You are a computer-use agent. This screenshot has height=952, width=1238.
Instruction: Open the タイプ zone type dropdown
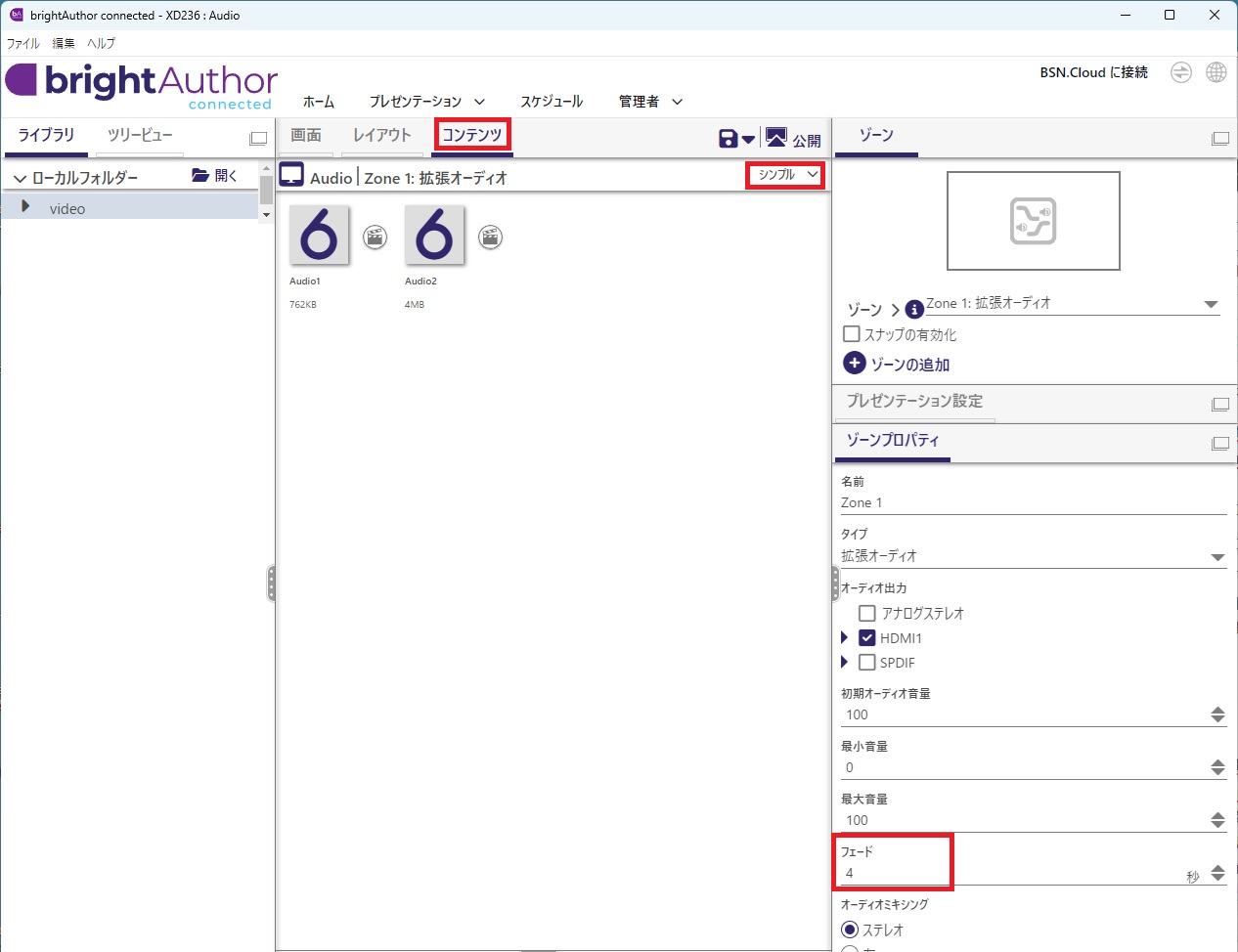pyautogui.click(x=1217, y=557)
